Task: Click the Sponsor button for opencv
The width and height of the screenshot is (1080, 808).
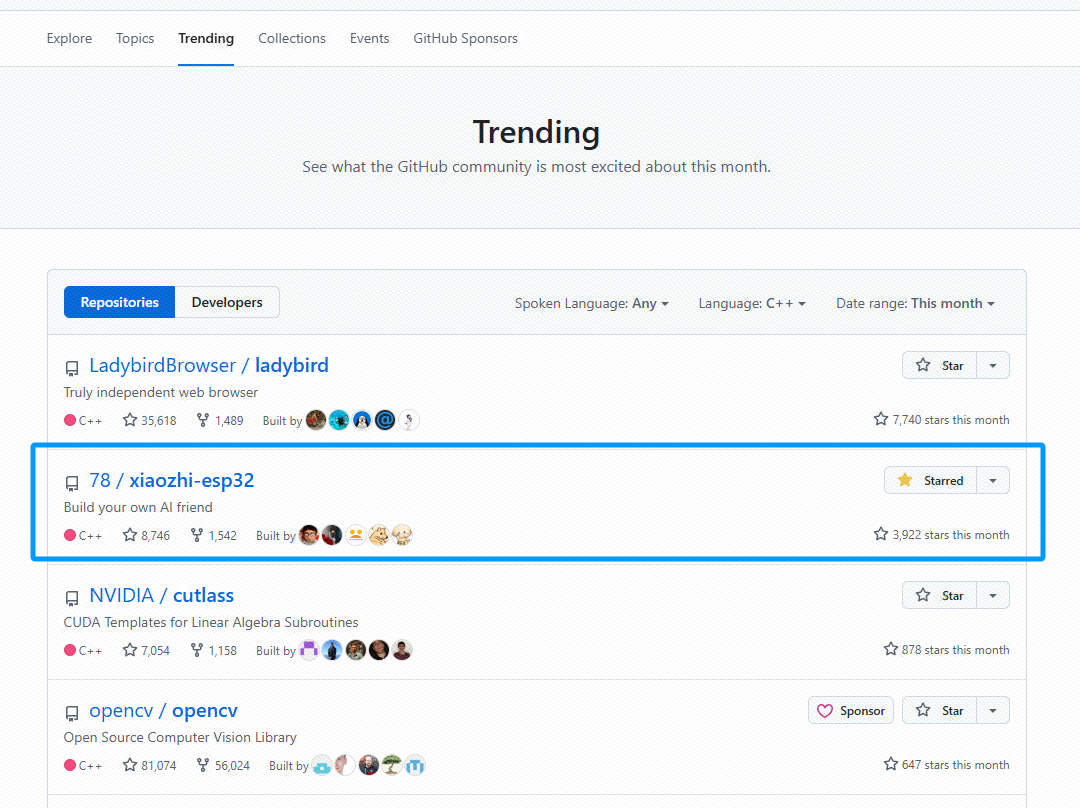Action: [851, 710]
